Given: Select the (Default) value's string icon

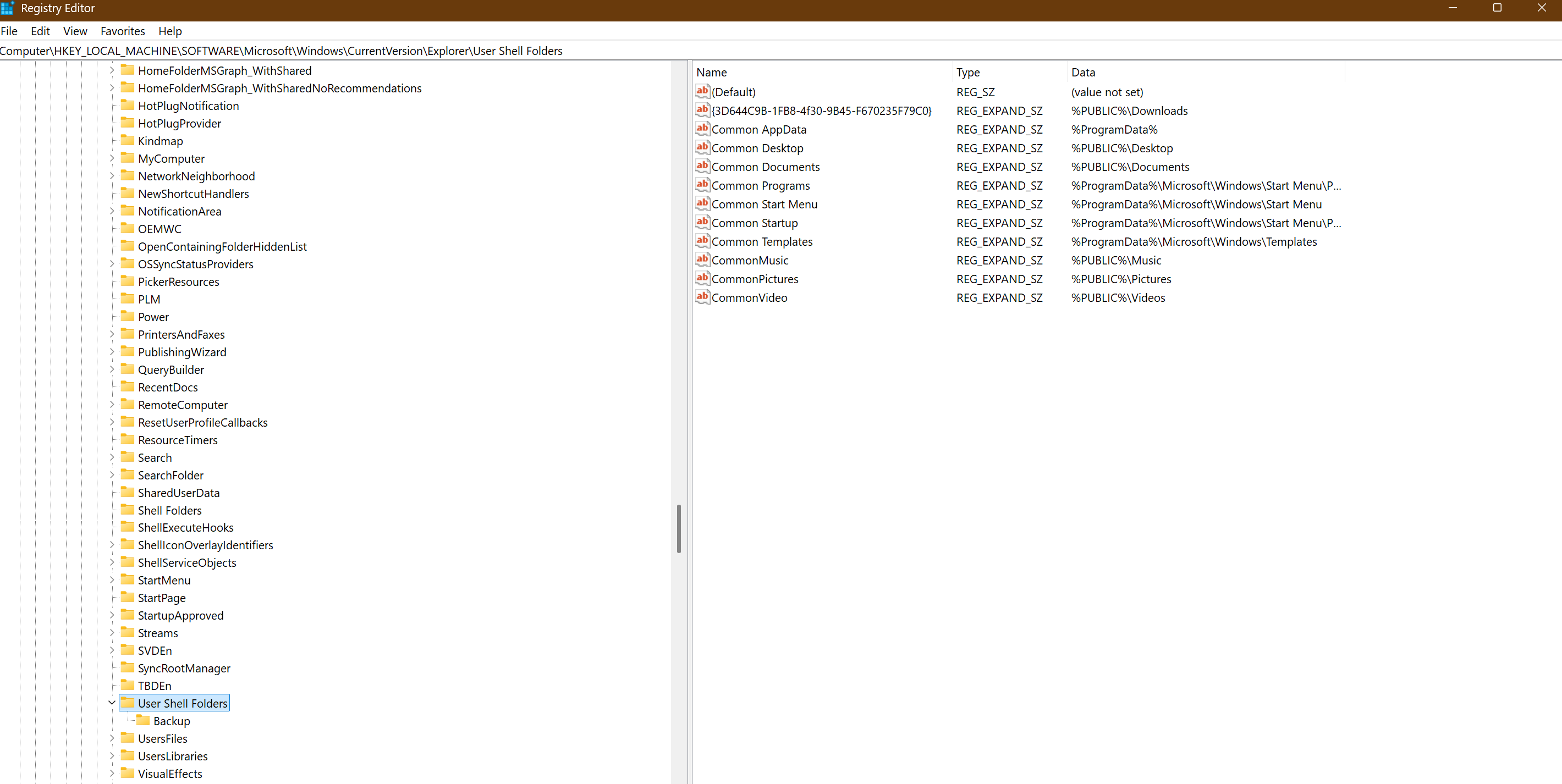Looking at the screenshot, I should coord(702,92).
